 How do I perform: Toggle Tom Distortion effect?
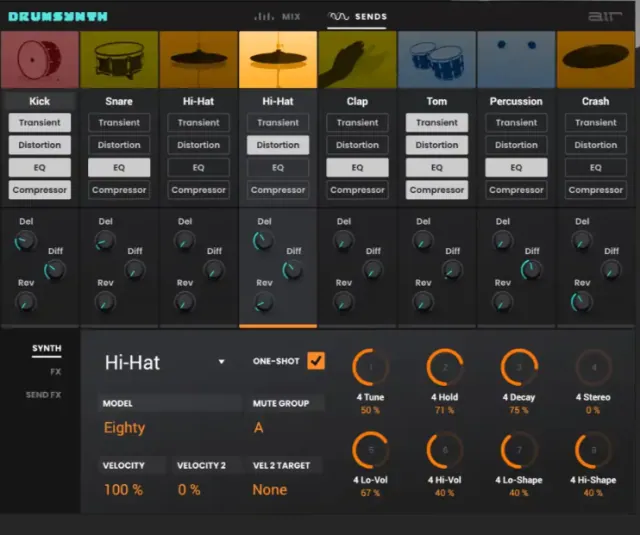[x=437, y=145]
